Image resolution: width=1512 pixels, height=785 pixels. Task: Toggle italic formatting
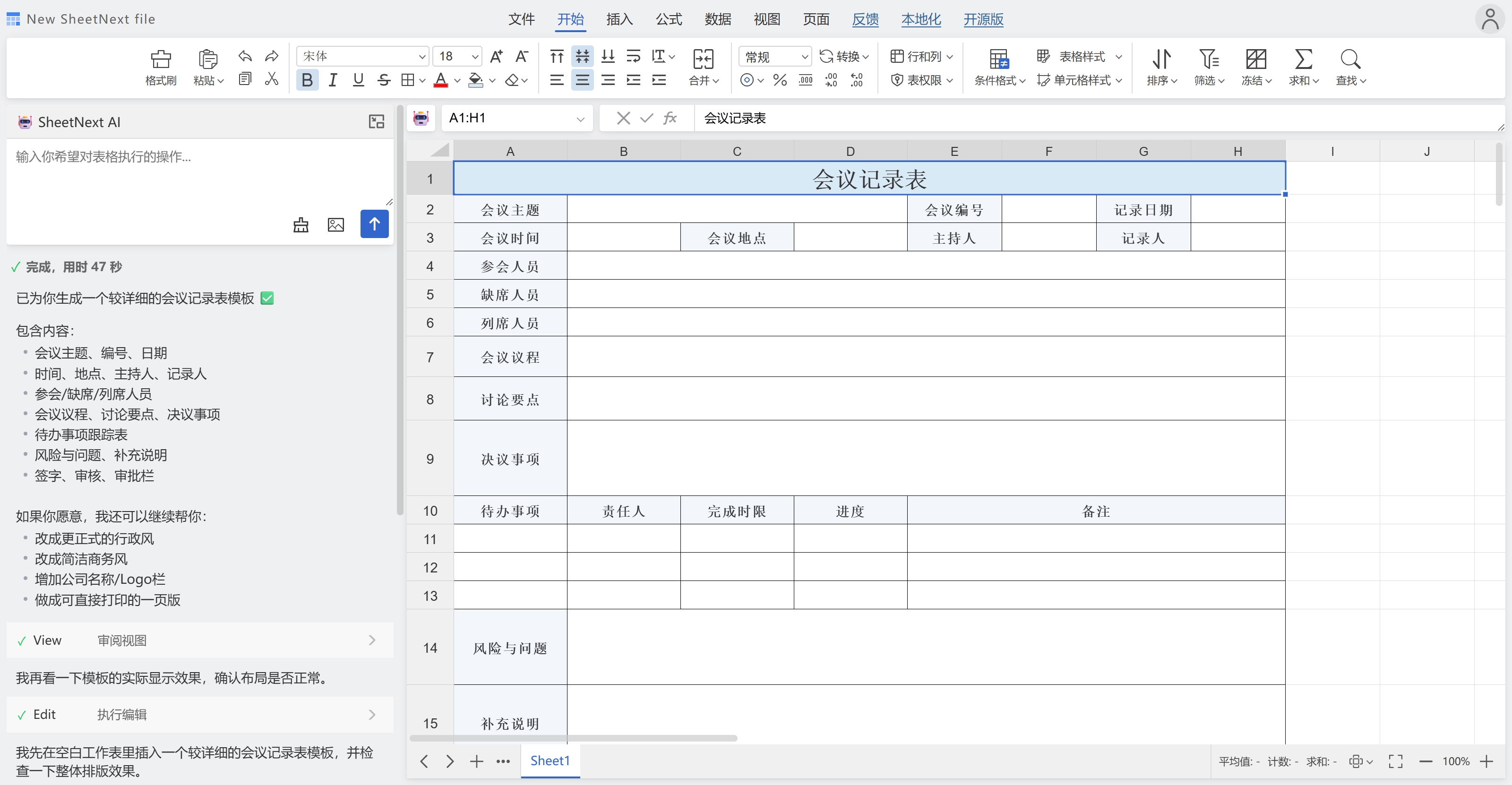click(333, 80)
